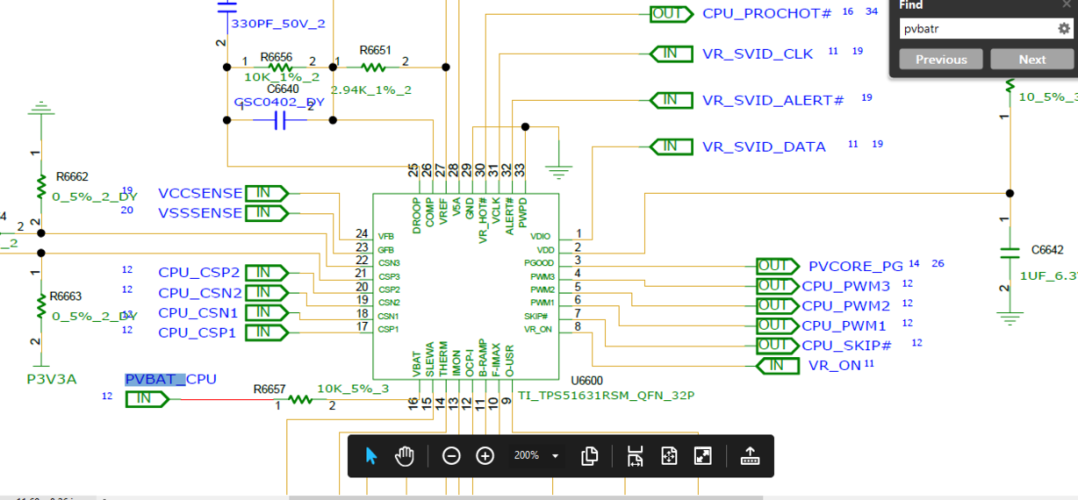Image resolution: width=1078 pixels, height=500 pixels.
Task: Click the Previous find result button
Action: tap(941, 60)
